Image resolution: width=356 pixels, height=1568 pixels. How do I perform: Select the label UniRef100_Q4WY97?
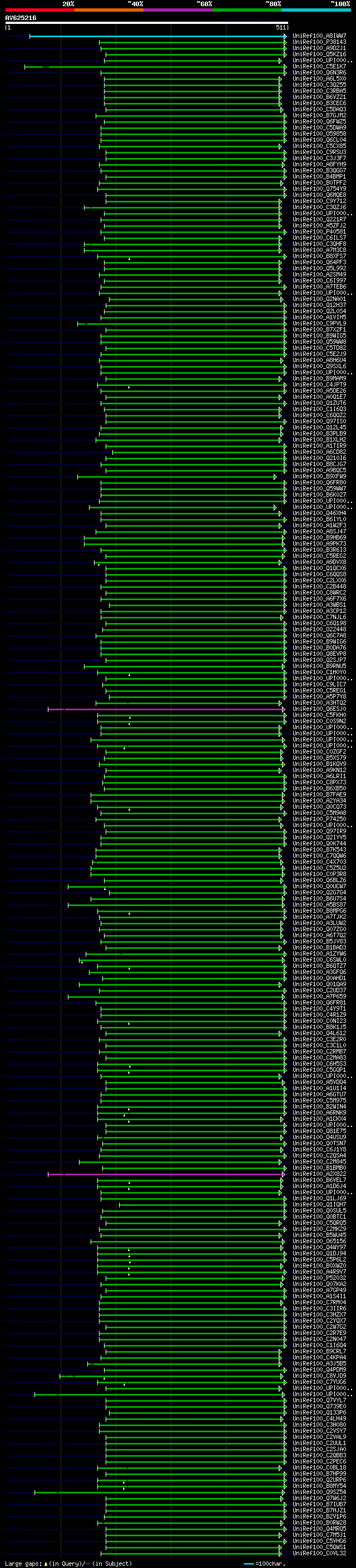click(319, 1248)
